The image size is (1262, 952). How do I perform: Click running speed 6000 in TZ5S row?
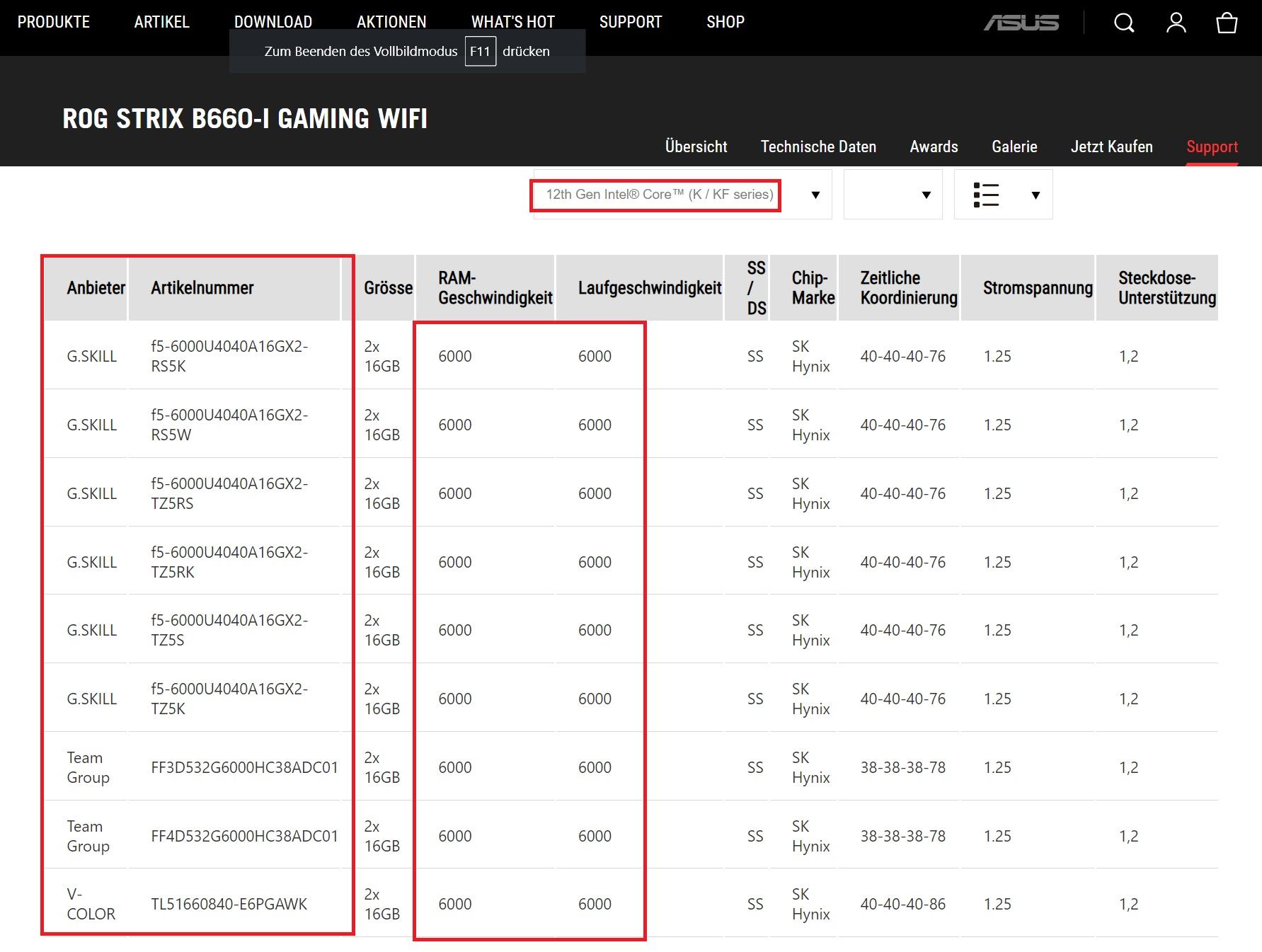(x=595, y=630)
